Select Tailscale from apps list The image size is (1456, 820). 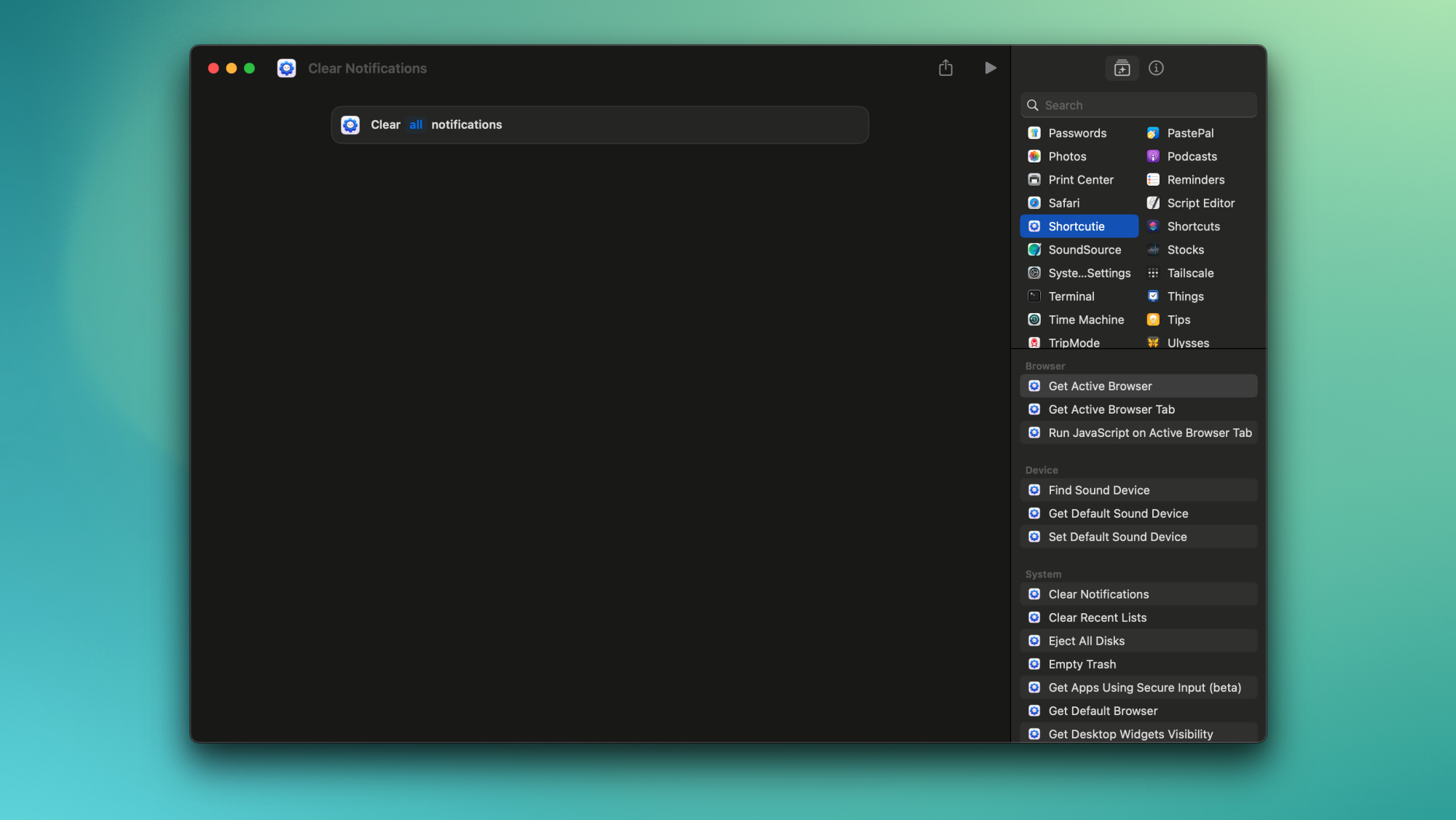(1190, 273)
